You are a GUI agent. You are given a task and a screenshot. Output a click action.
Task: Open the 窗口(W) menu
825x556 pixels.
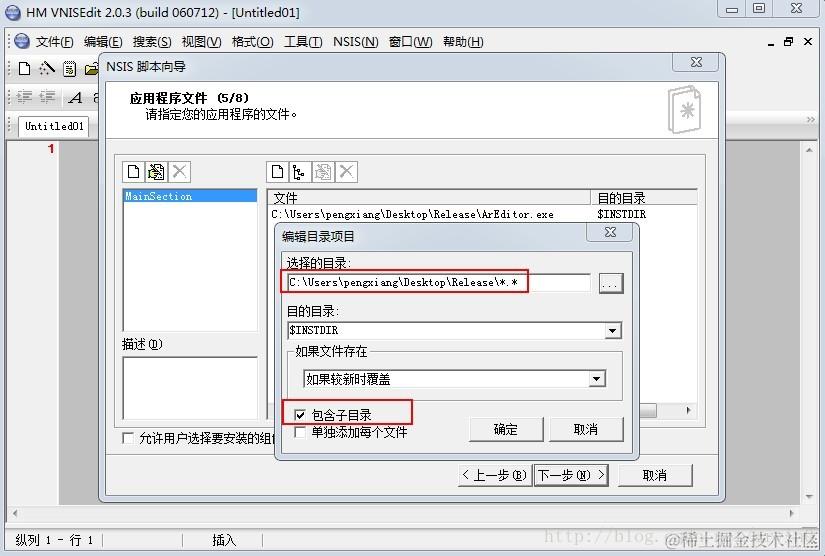[x=410, y=42]
